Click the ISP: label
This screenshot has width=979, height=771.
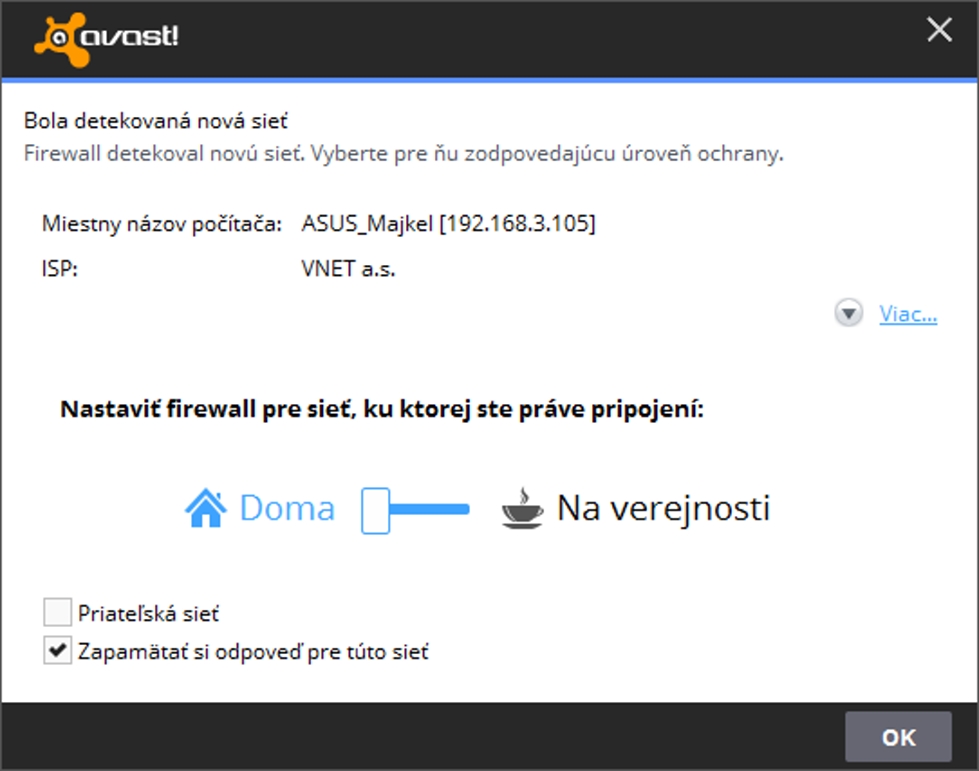pyautogui.click(x=59, y=269)
